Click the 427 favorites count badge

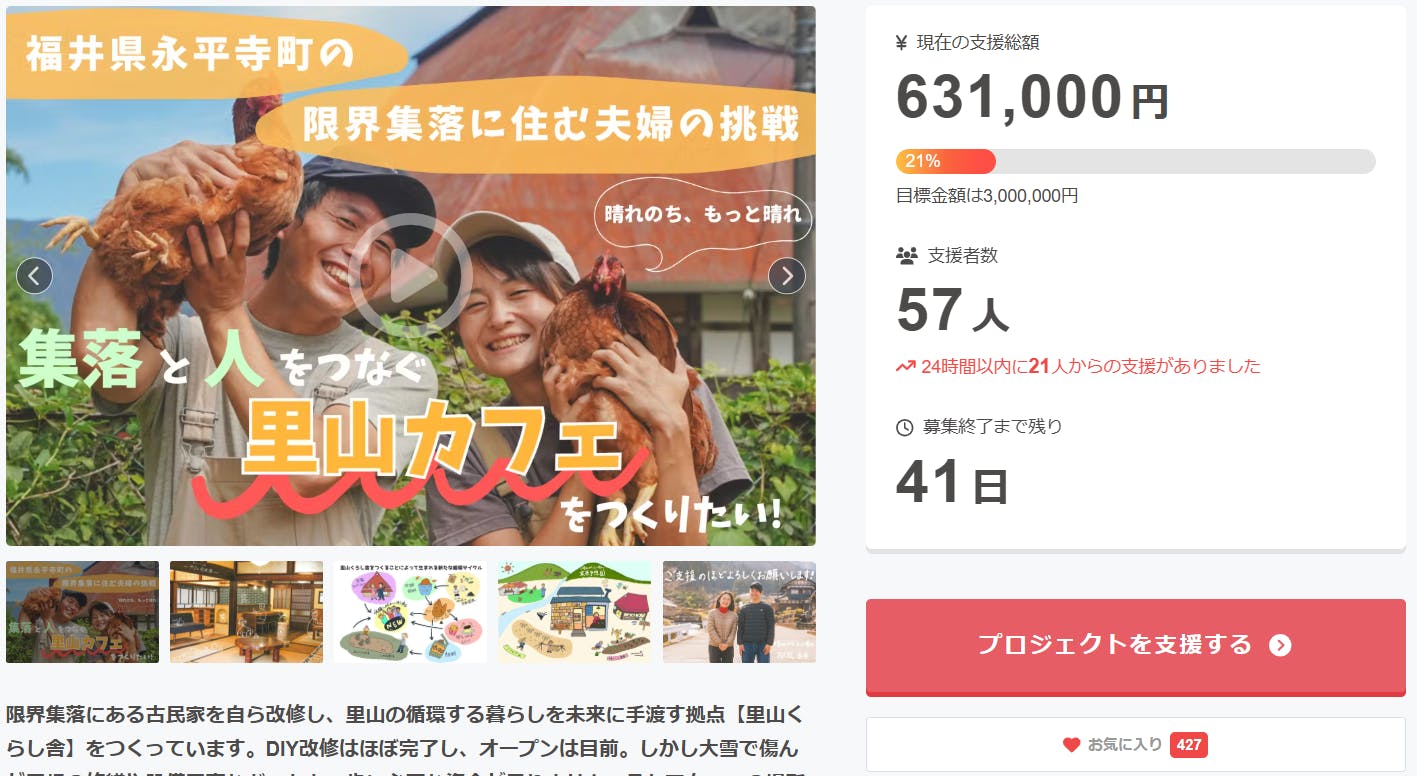click(x=1188, y=745)
